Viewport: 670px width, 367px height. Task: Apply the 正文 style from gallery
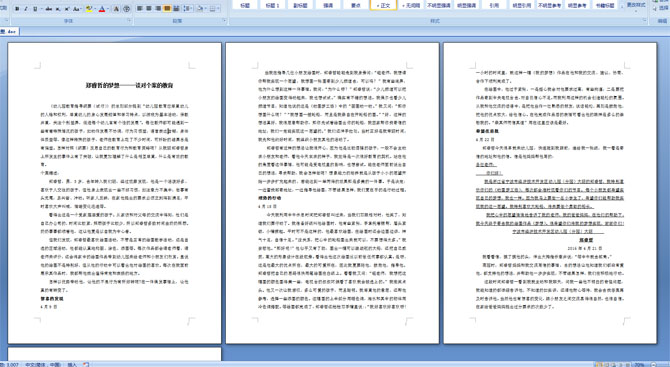coord(383,5)
